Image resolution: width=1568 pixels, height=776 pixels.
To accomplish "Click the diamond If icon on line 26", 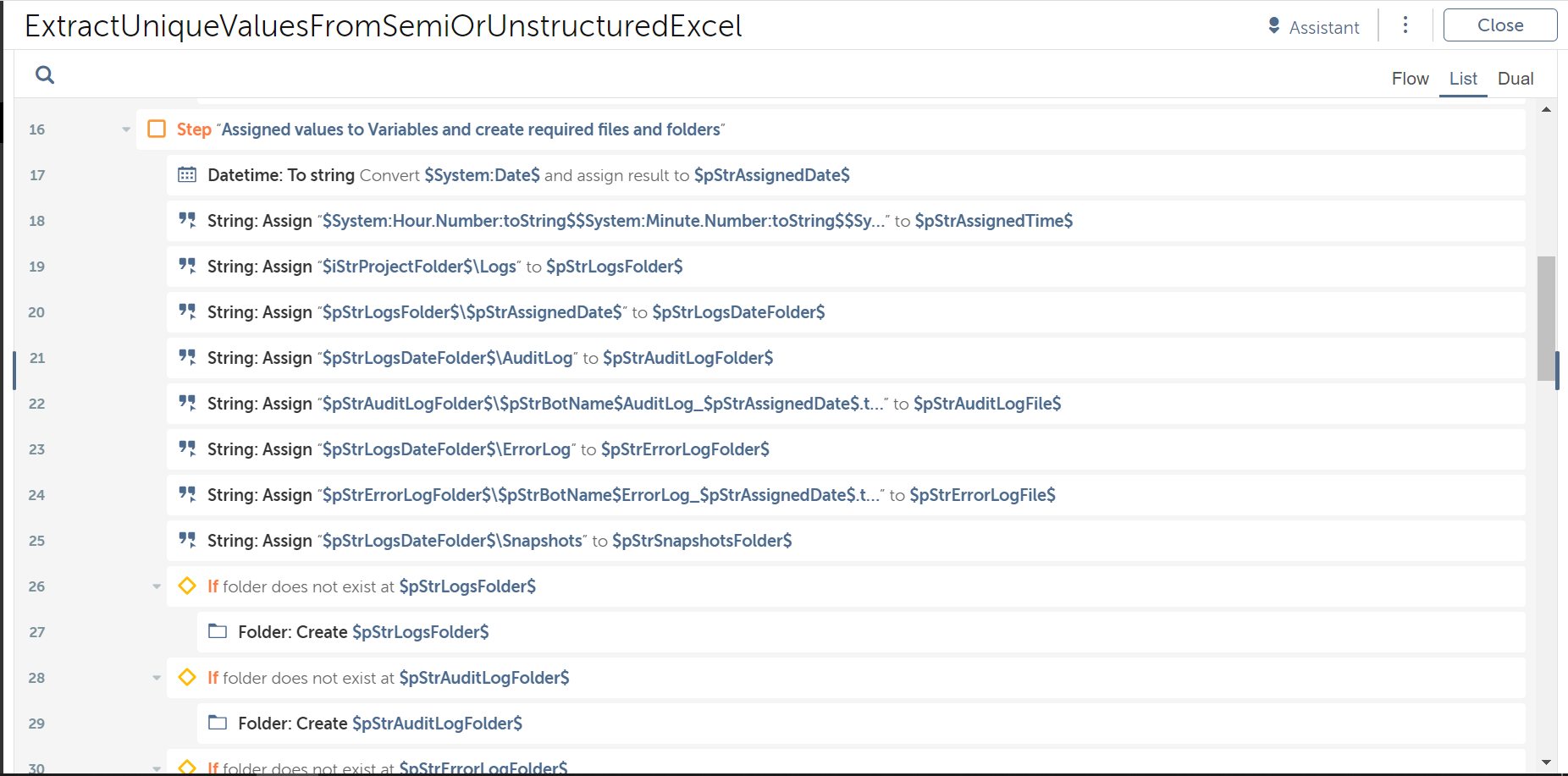I will (x=187, y=586).
